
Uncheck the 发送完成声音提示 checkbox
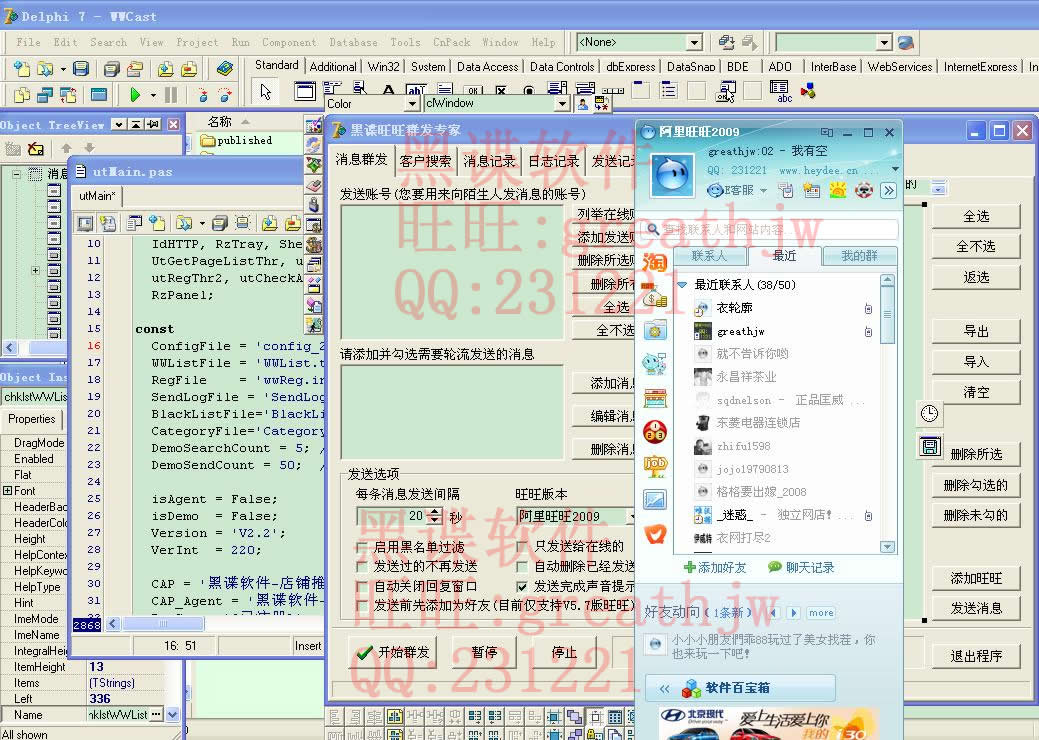(522, 586)
